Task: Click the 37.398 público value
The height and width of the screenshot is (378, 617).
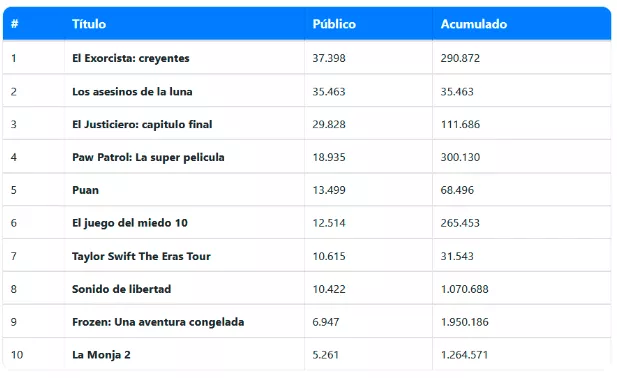Action: click(329, 58)
